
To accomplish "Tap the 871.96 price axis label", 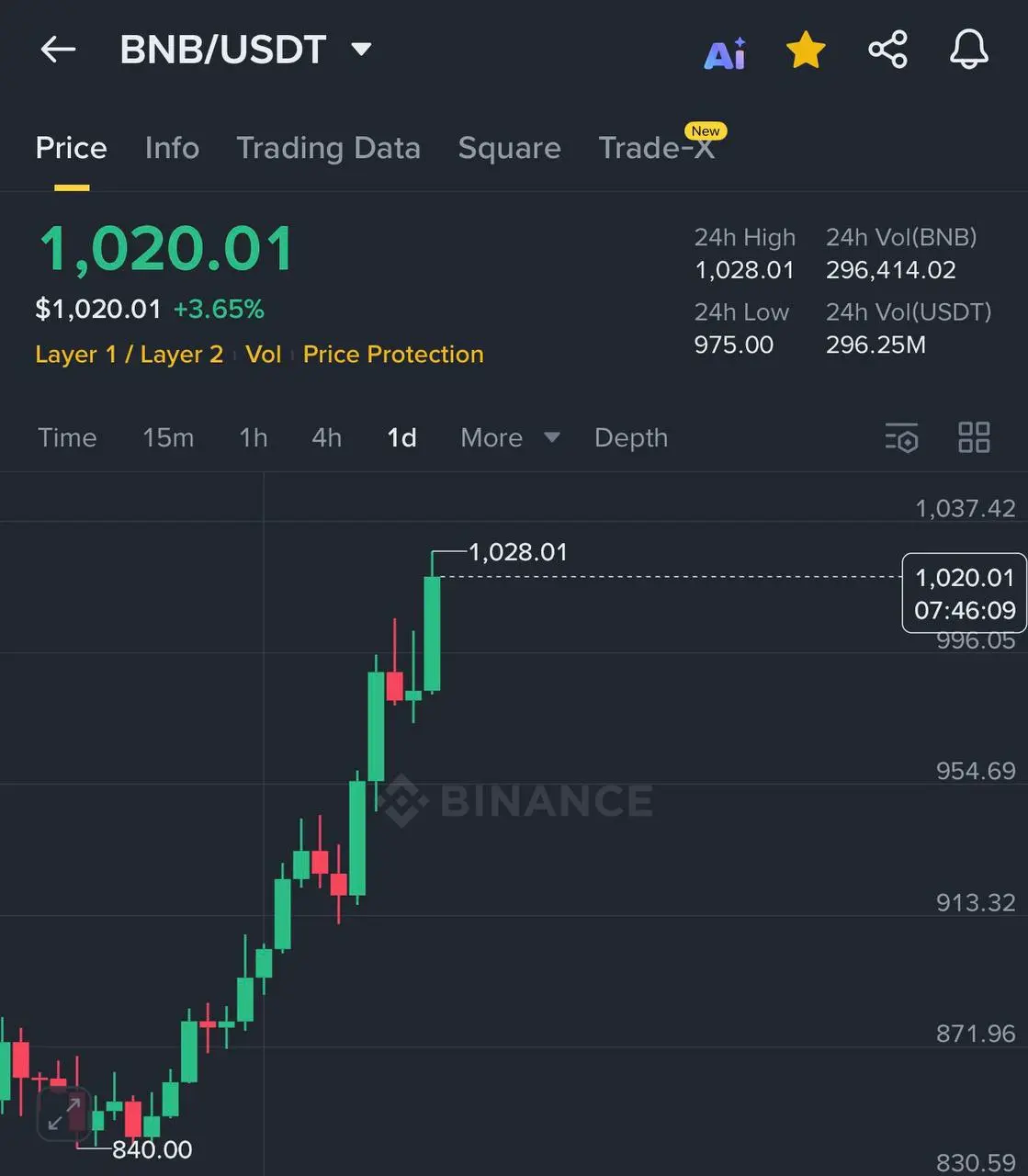I will [976, 1034].
